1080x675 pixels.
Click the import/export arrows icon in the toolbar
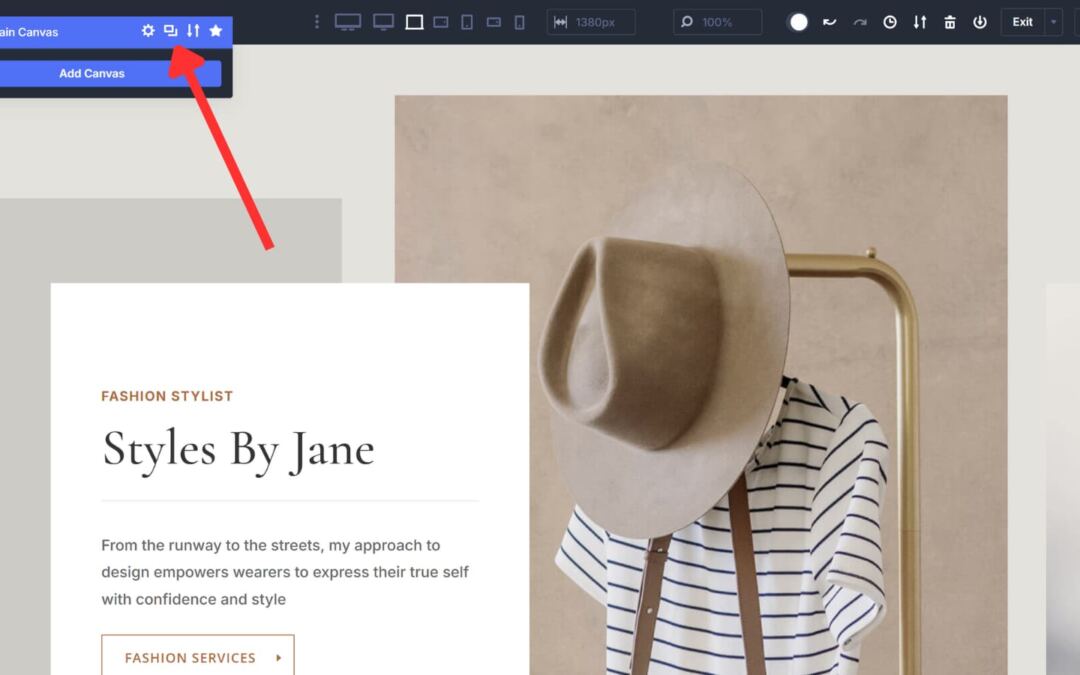coord(919,22)
